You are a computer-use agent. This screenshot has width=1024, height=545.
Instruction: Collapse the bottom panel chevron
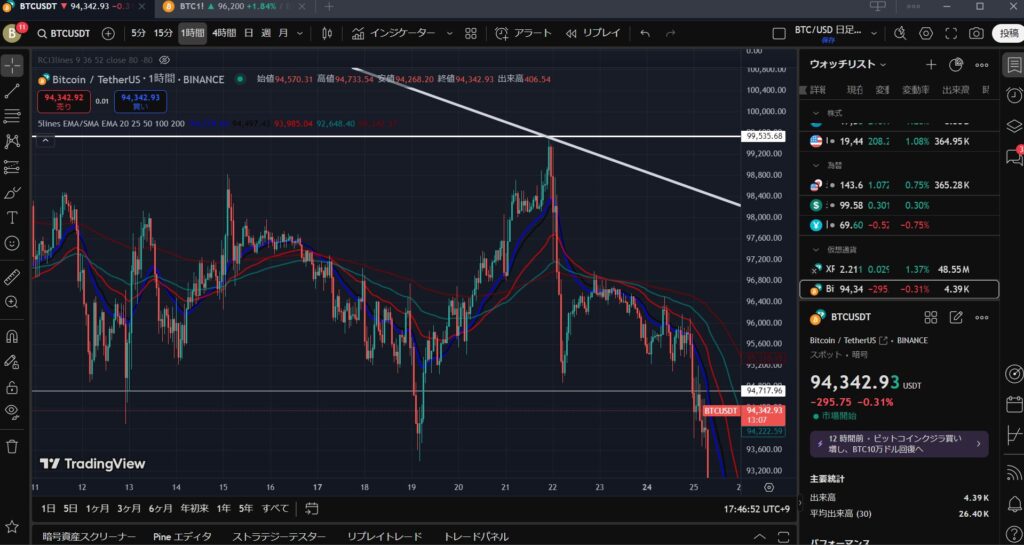tap(760, 537)
